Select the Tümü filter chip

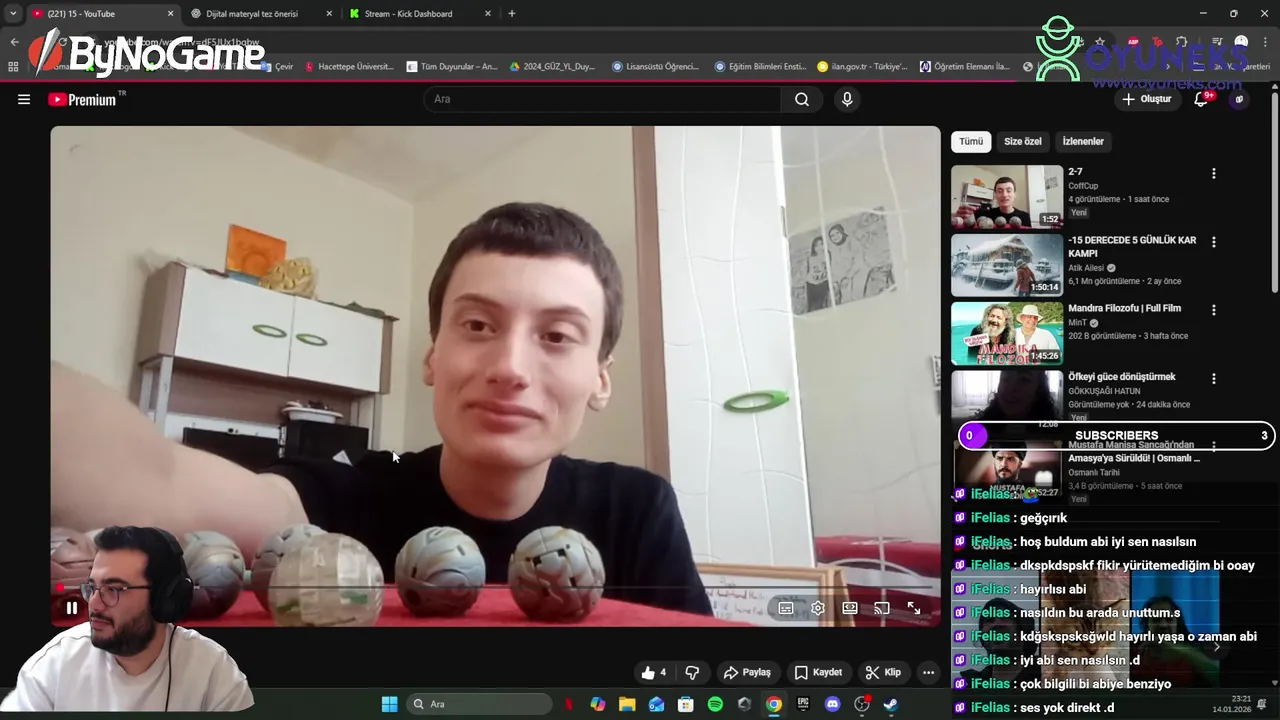coord(971,141)
